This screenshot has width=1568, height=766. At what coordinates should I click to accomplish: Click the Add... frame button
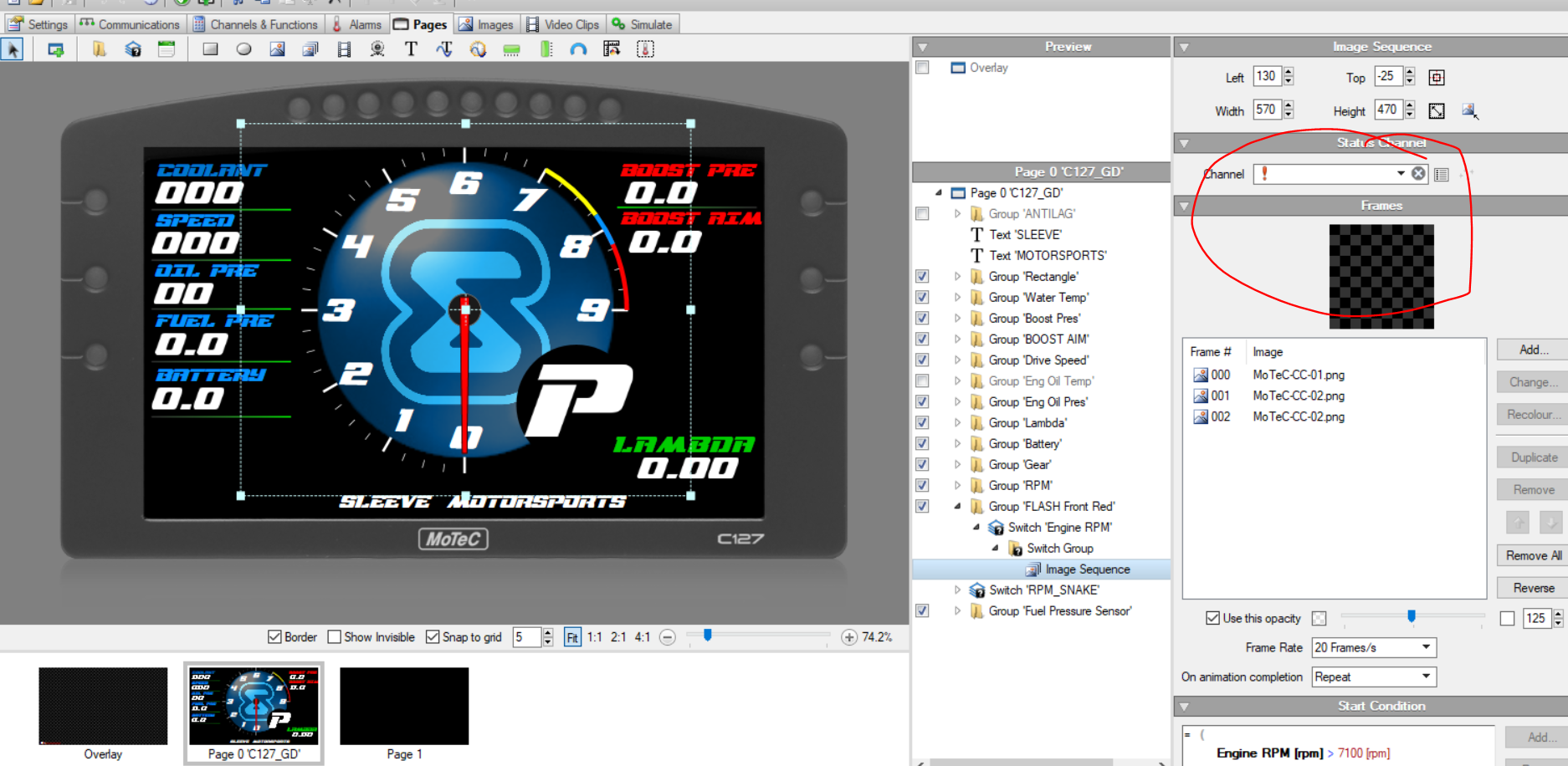[1533, 350]
